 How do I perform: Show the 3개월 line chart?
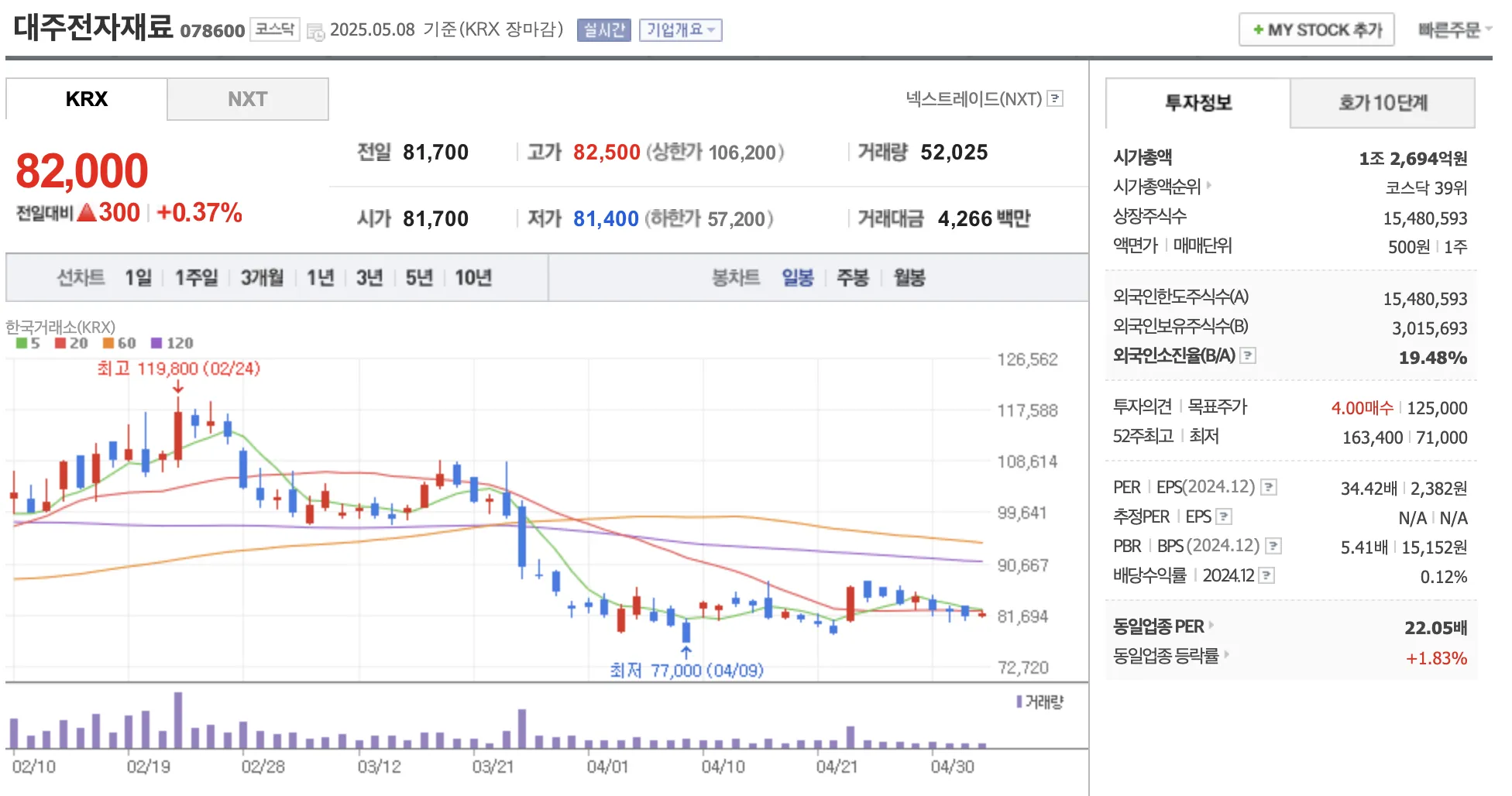pyautogui.click(x=262, y=277)
